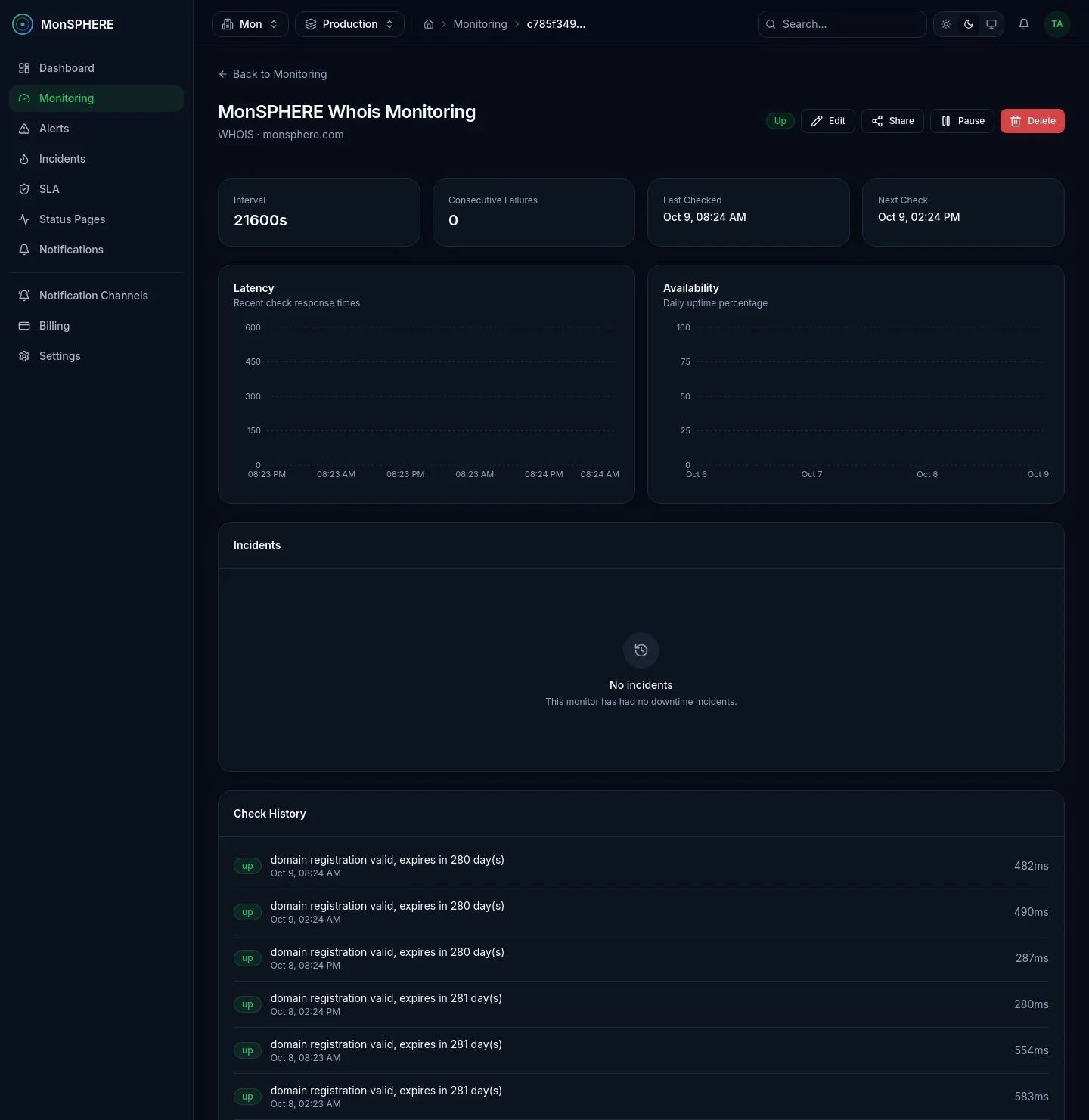The height and width of the screenshot is (1120, 1089).
Task: Open Billing in sidebar
Action: click(x=96, y=326)
